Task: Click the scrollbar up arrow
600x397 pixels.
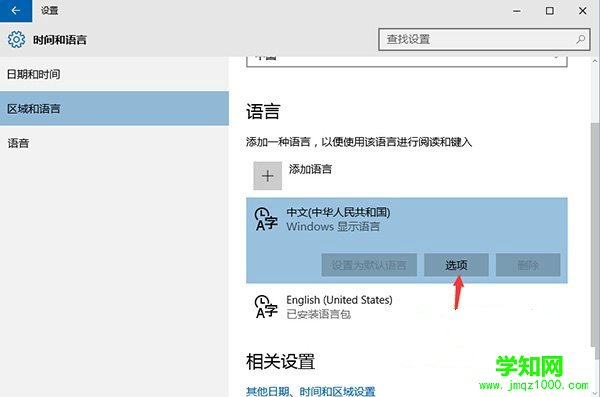Action: [x=595, y=61]
